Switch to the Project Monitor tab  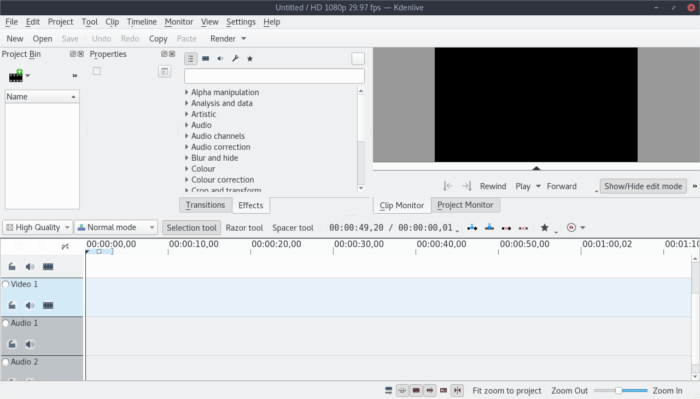tap(465, 205)
